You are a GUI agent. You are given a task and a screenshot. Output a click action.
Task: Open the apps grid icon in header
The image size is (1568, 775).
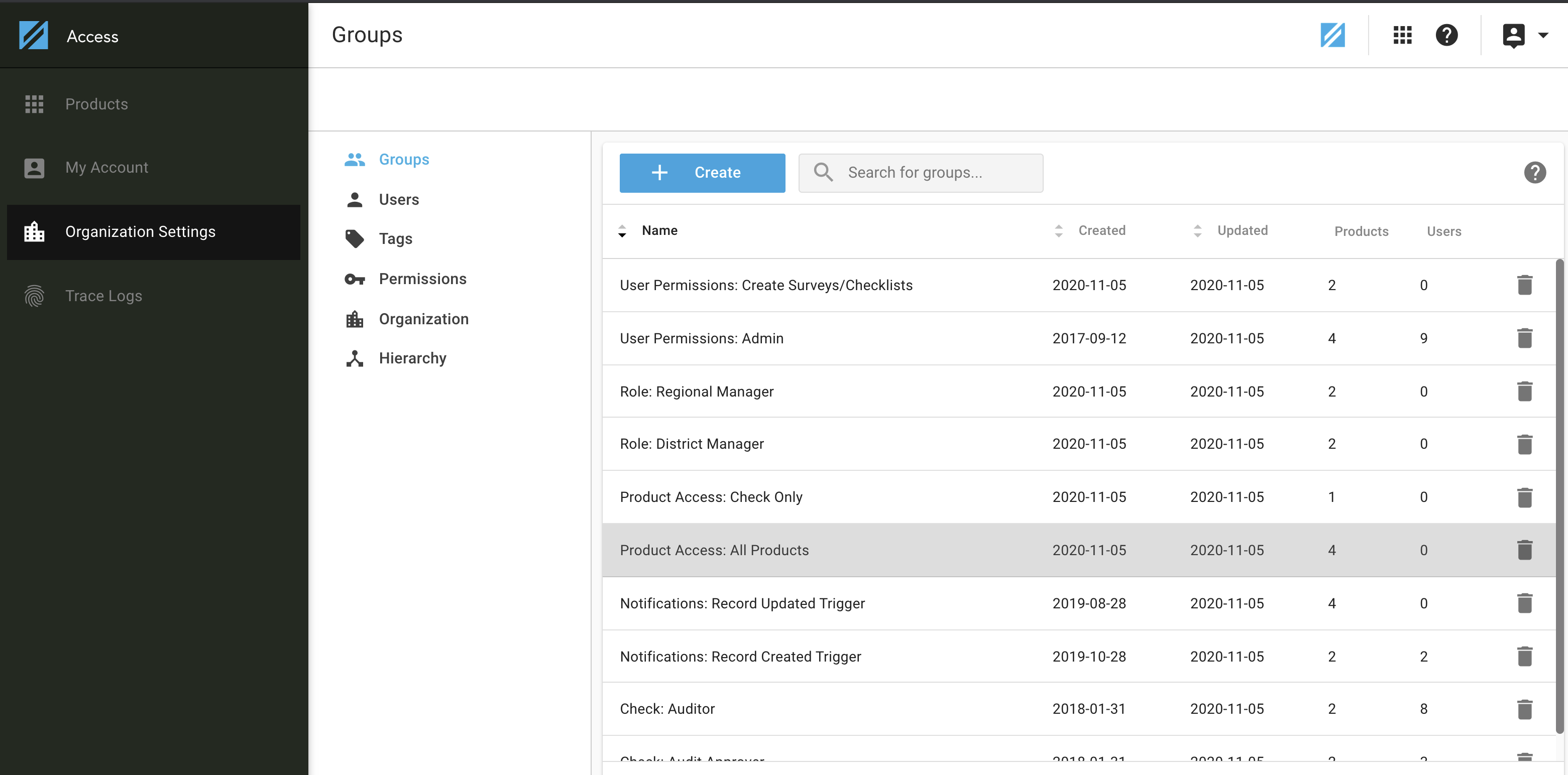1402,35
